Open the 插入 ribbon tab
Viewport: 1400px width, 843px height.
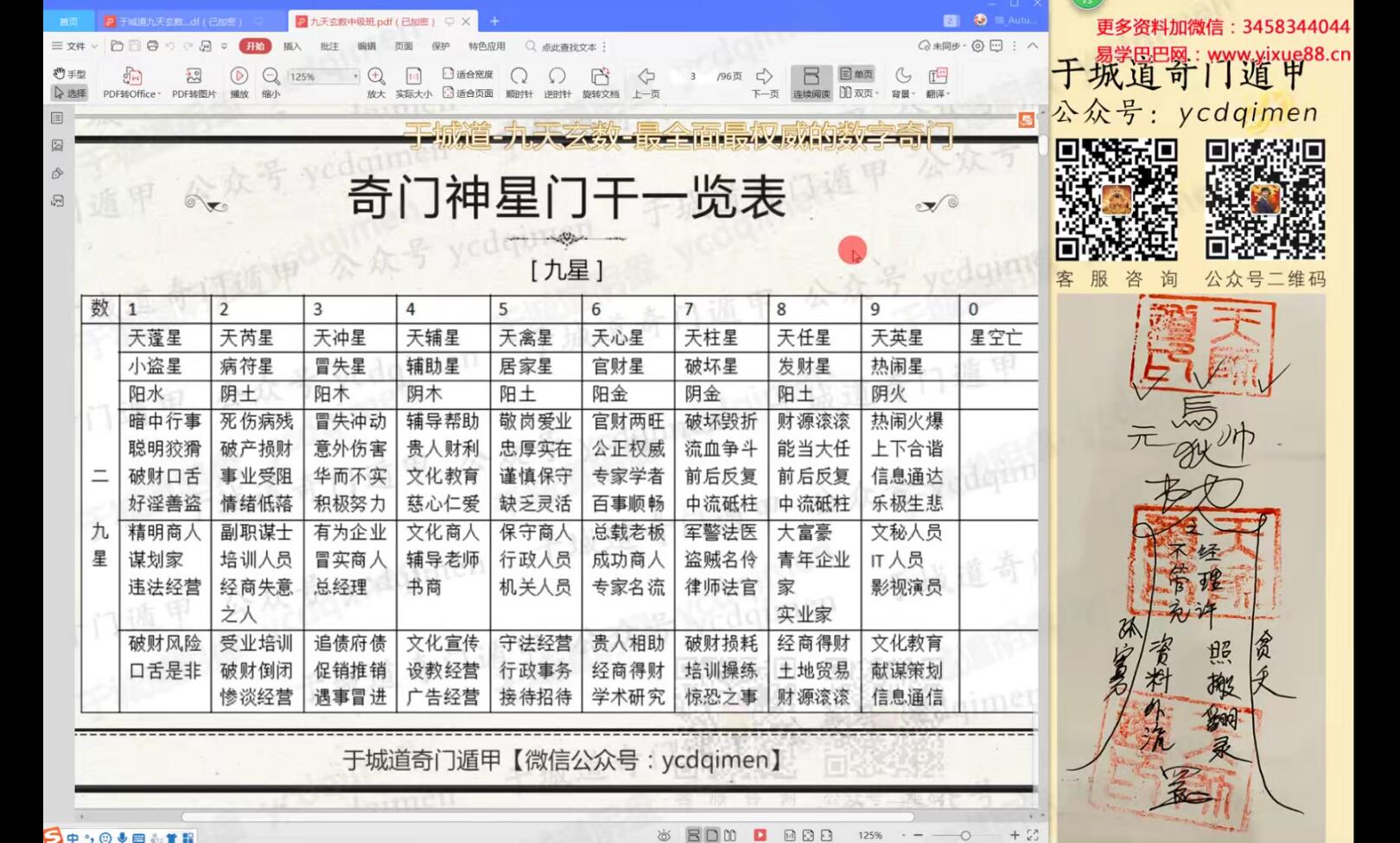pyautogui.click(x=292, y=47)
